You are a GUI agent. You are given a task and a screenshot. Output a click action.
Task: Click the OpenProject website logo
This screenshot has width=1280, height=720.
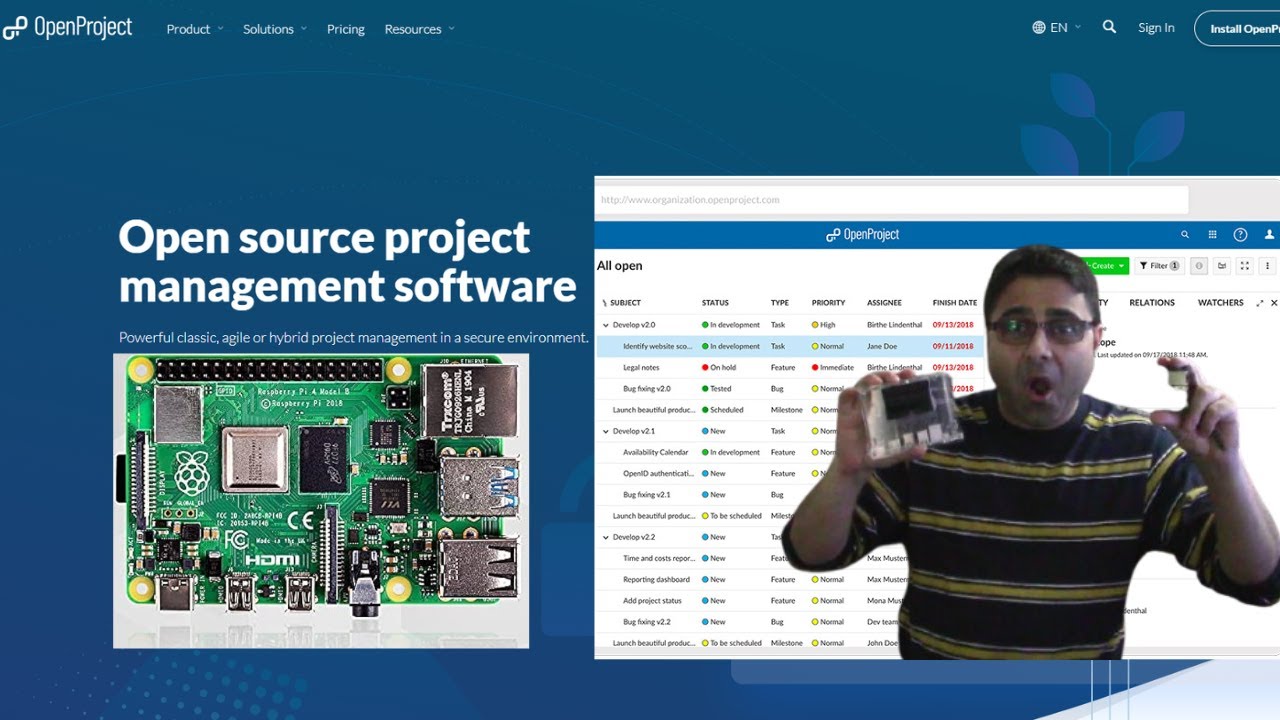[x=68, y=28]
